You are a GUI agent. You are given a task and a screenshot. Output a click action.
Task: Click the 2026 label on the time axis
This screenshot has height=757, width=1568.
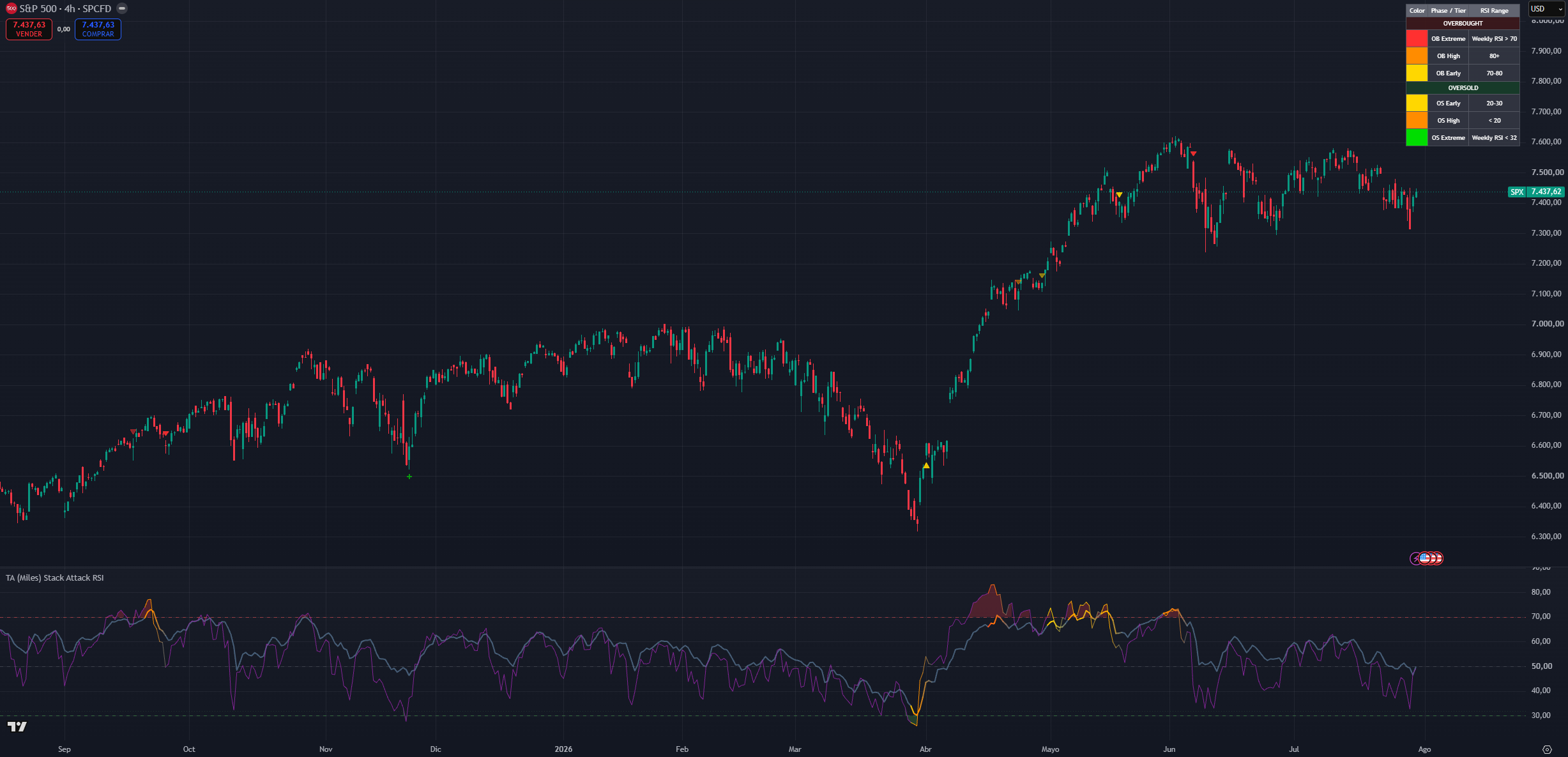[563, 749]
